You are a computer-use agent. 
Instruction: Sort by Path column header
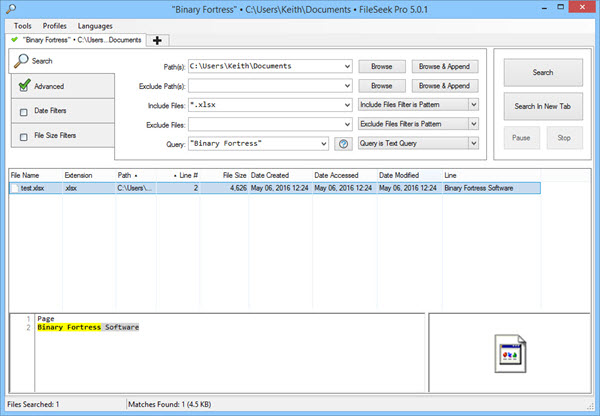135,175
